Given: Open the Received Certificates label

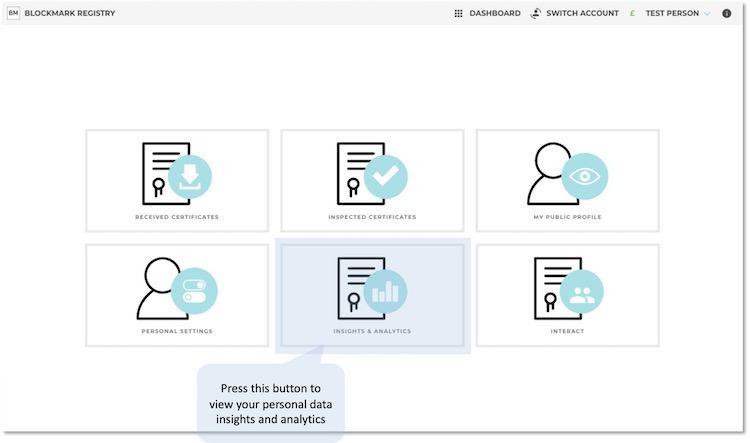Looking at the screenshot, I should [x=177, y=217].
